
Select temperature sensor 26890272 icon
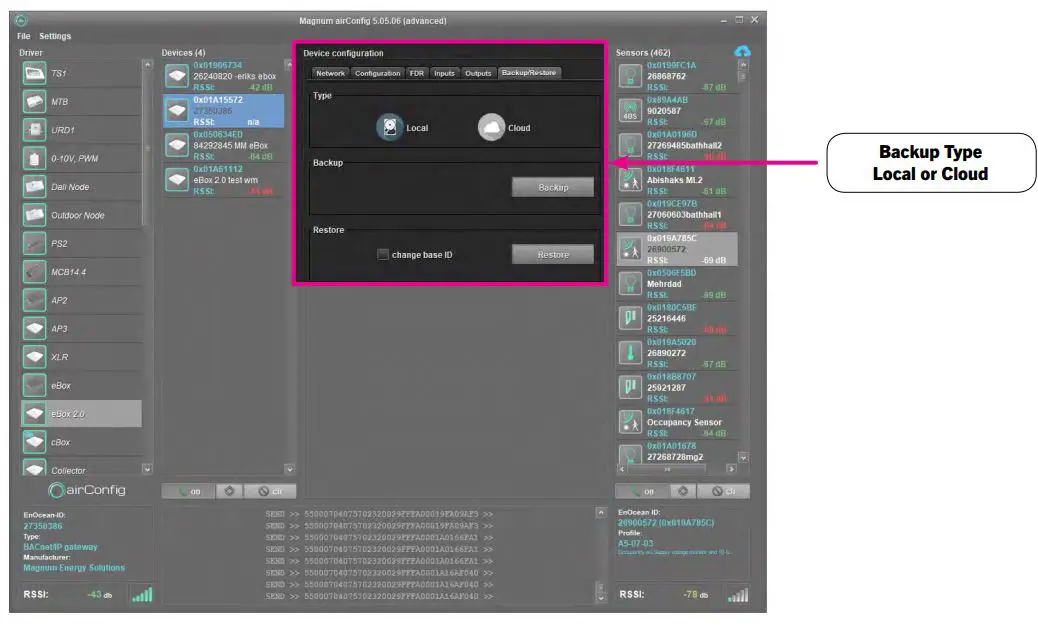(630, 353)
